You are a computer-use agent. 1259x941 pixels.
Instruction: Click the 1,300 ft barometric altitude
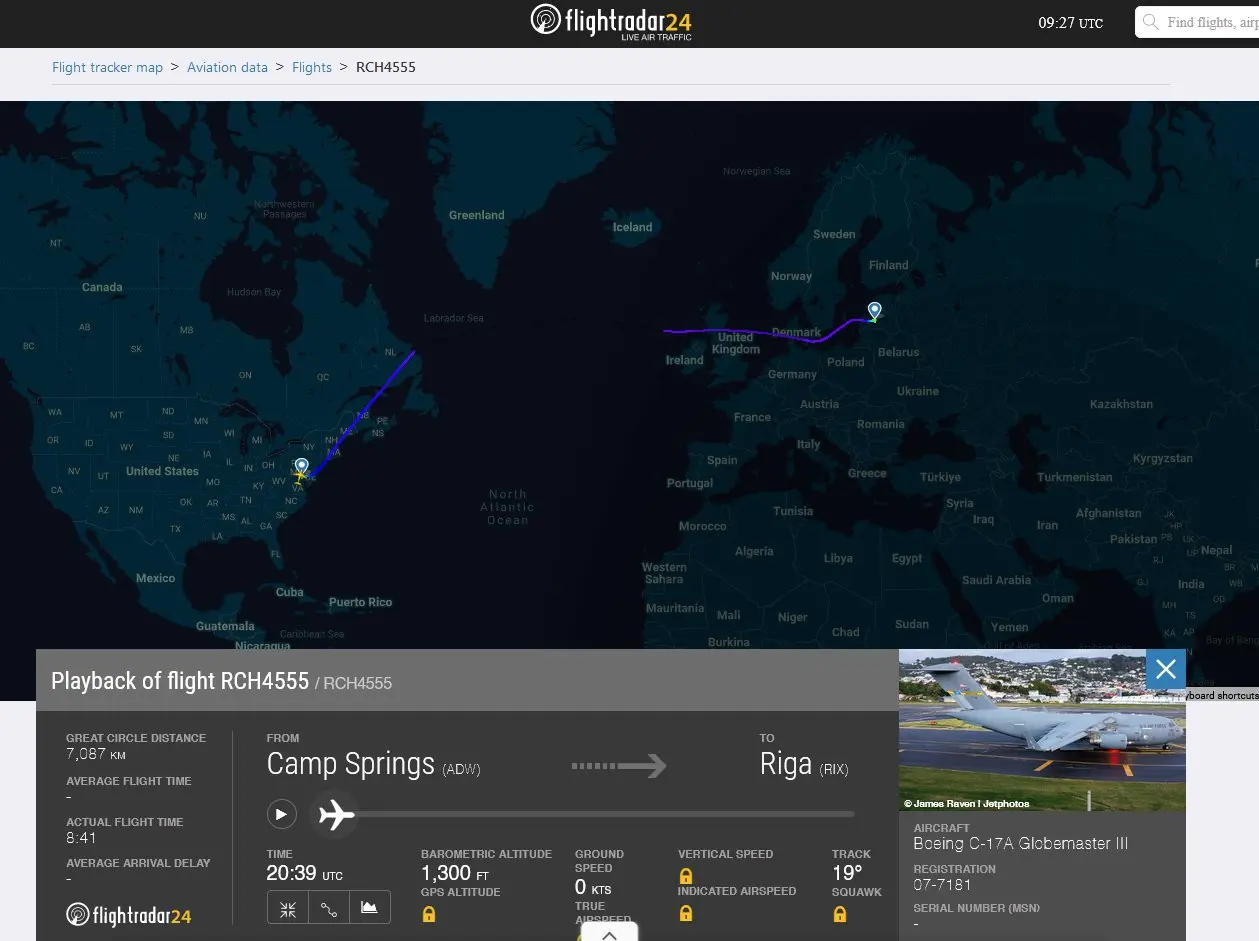455,873
